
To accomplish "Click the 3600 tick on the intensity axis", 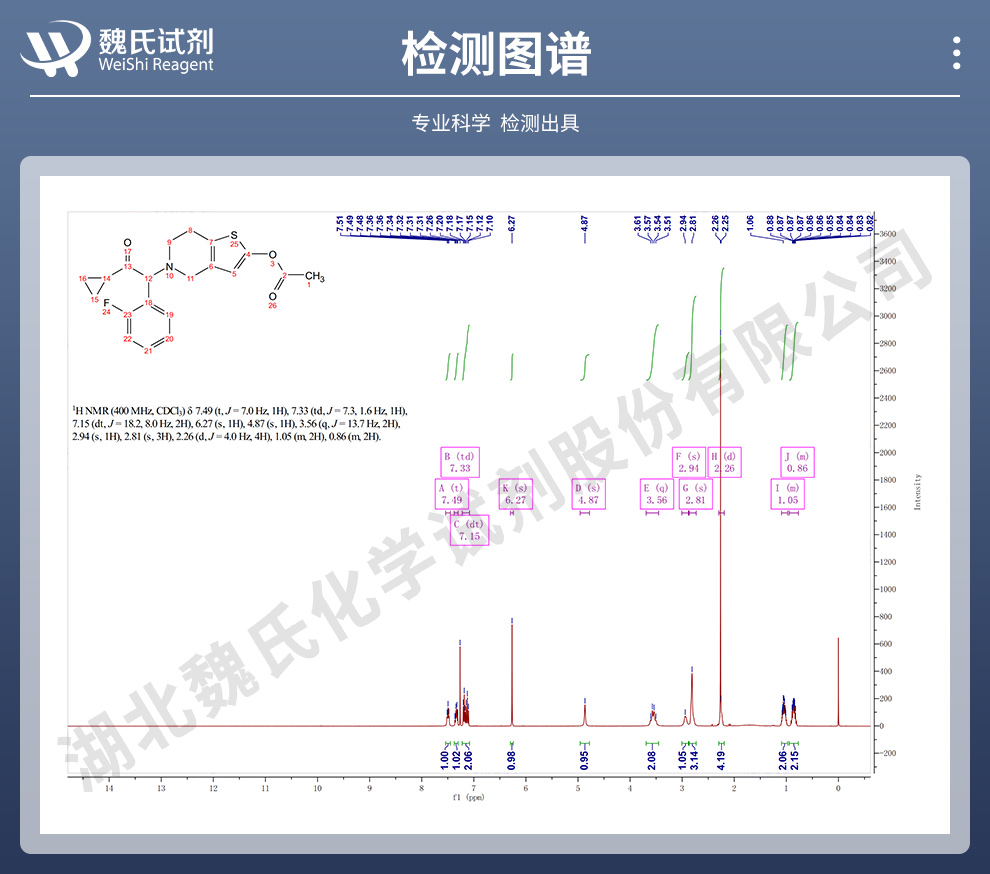I will [888, 234].
